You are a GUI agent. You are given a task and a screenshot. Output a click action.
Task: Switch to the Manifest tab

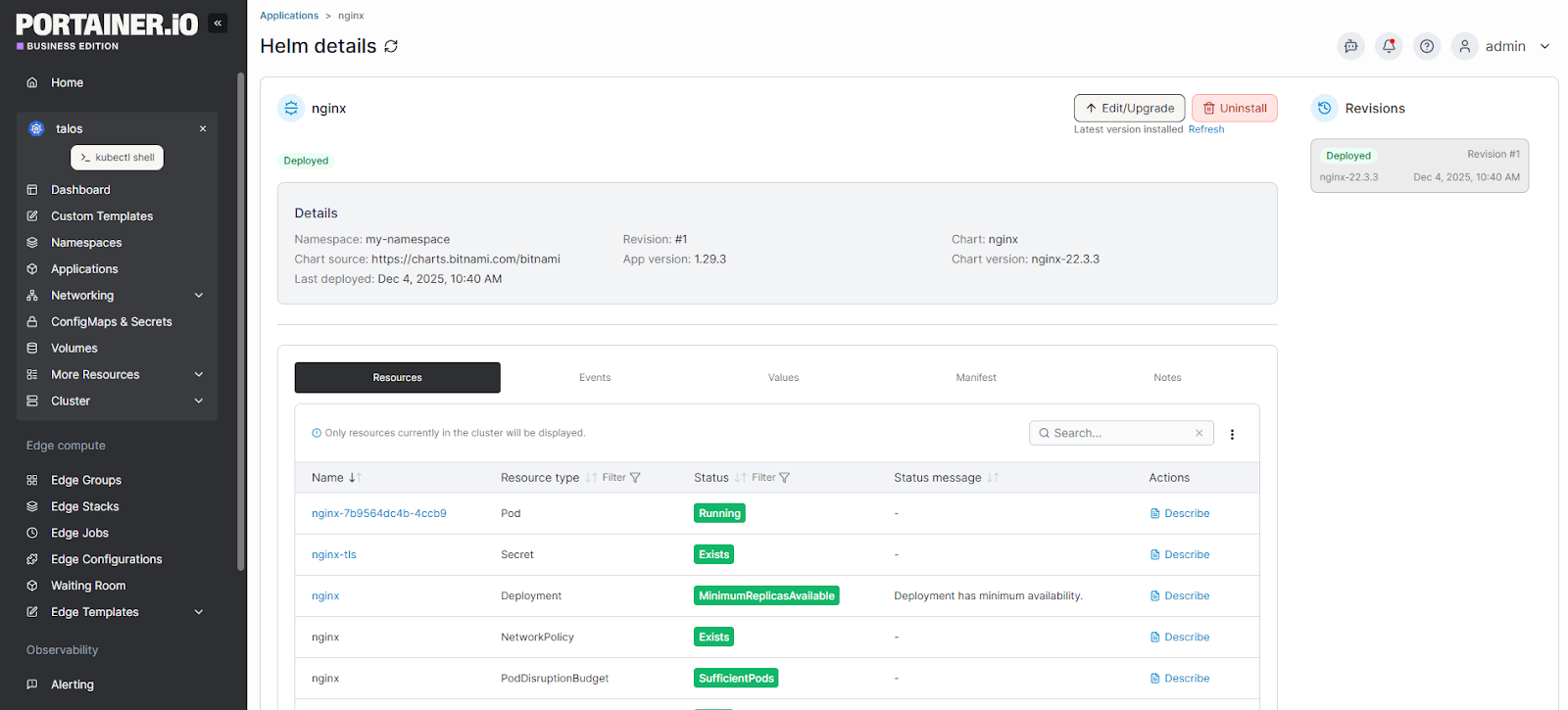(x=976, y=378)
